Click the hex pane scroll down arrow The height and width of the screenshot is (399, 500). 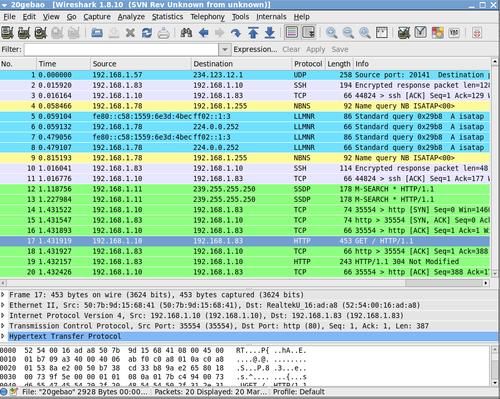(495, 383)
